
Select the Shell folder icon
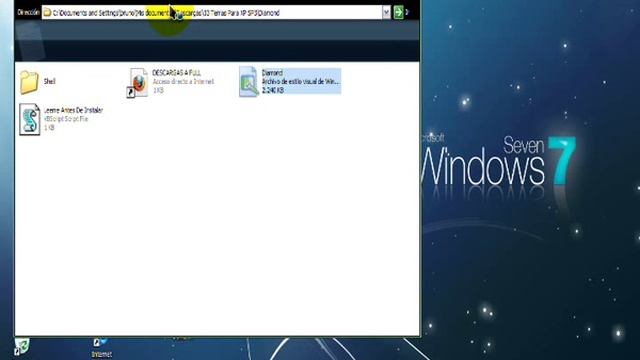pyautogui.click(x=29, y=82)
